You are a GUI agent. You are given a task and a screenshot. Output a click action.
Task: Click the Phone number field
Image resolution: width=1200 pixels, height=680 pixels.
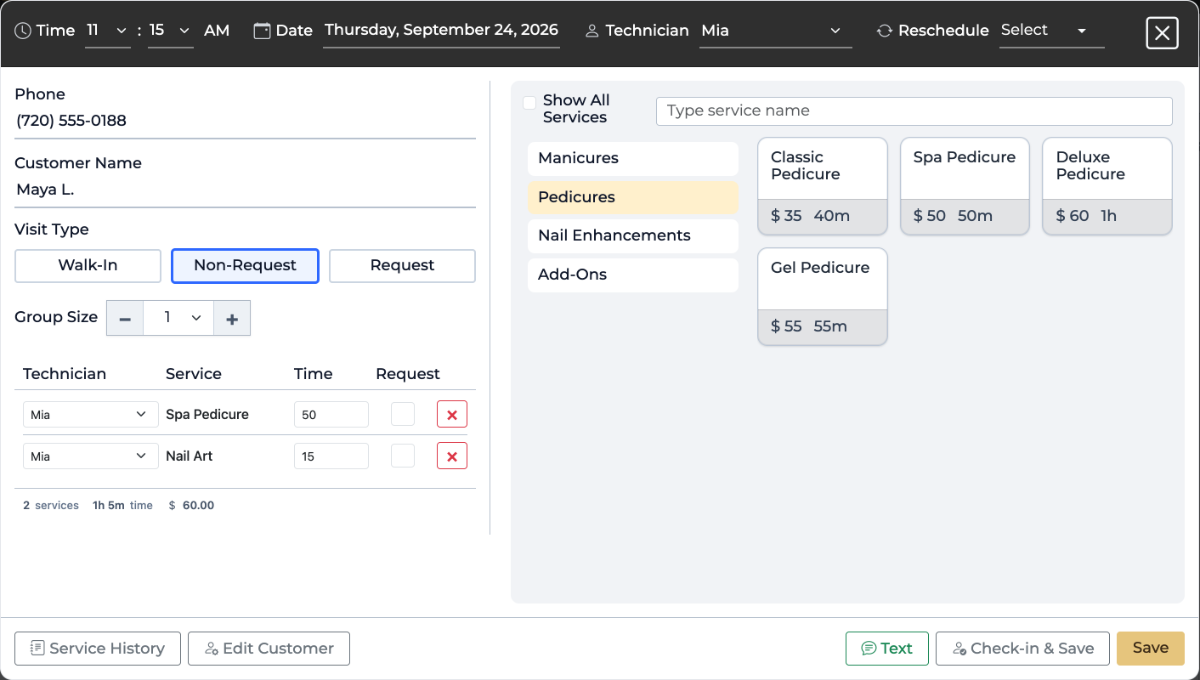[245, 121]
